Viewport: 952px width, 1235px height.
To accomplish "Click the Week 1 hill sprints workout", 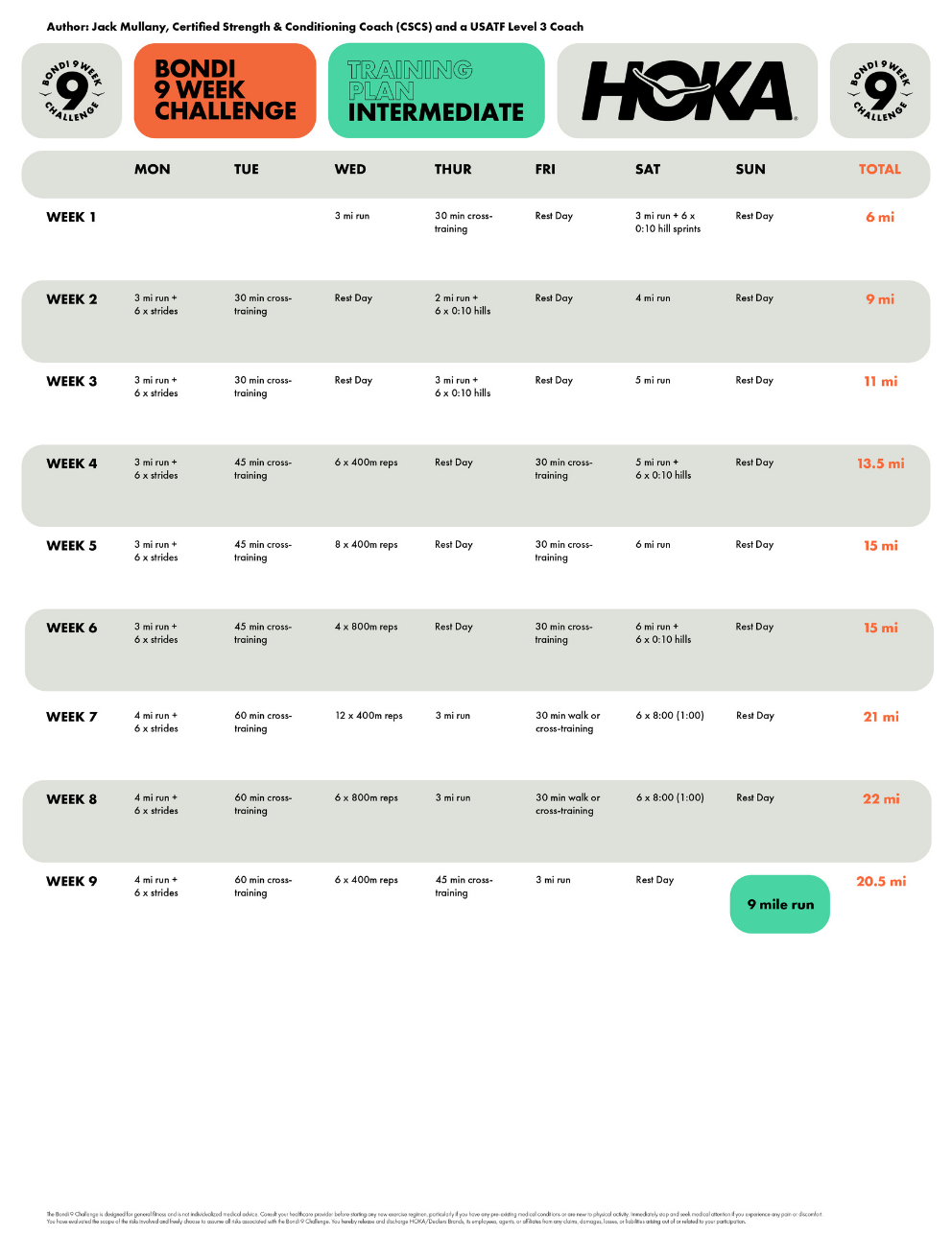I will tap(667, 223).
